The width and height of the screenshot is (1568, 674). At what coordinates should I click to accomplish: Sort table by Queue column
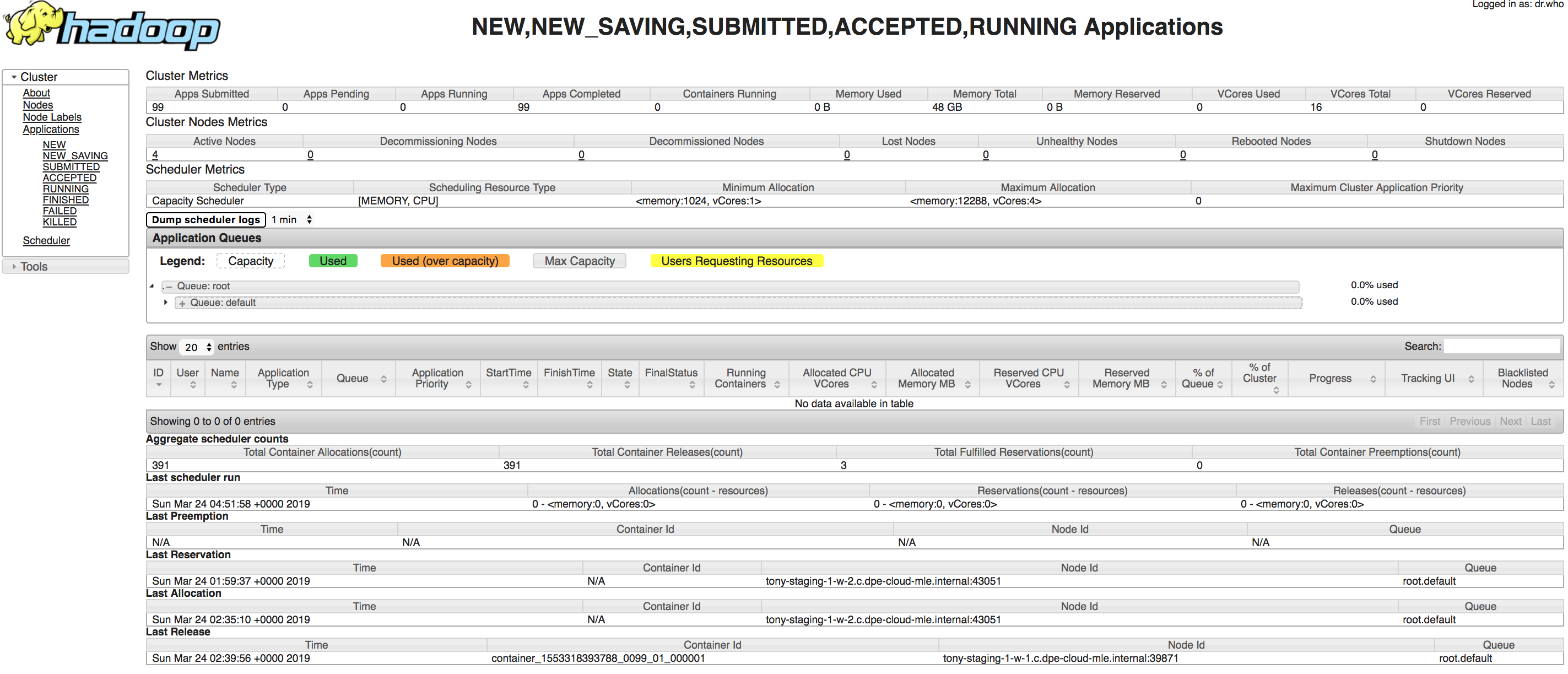pyautogui.click(x=359, y=378)
